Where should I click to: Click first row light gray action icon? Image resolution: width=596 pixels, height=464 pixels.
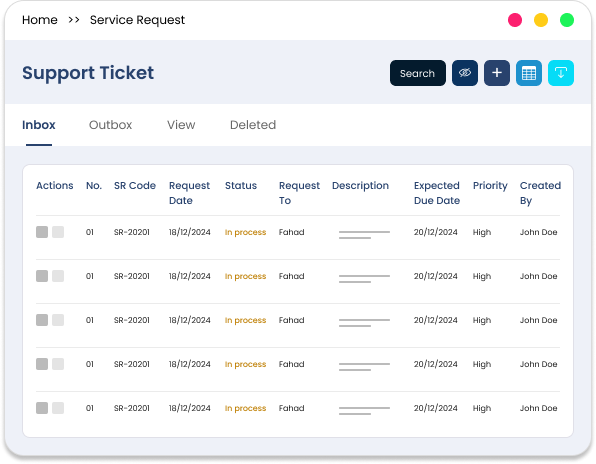(x=58, y=232)
